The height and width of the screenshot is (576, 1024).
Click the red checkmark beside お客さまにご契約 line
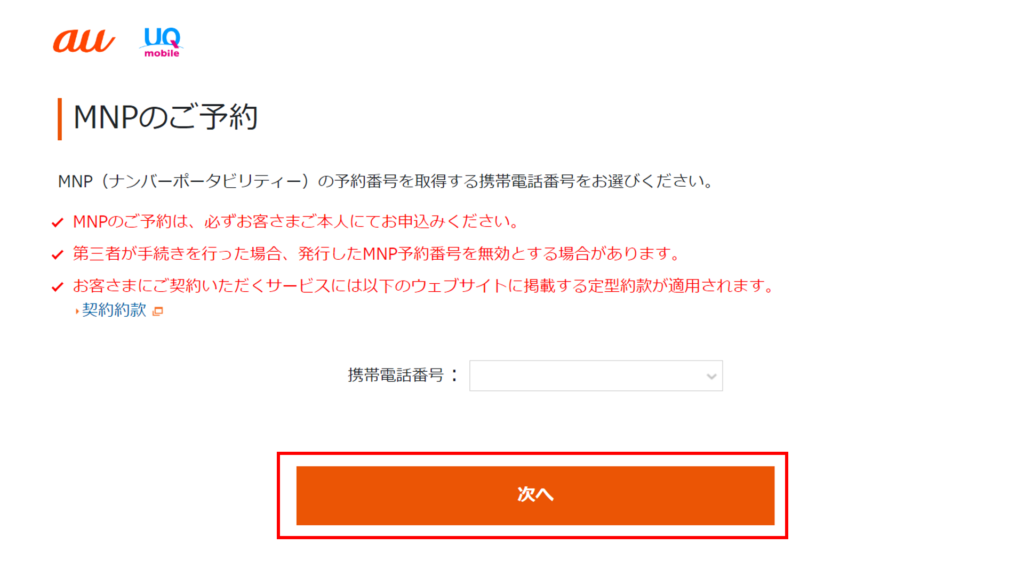(x=57, y=287)
